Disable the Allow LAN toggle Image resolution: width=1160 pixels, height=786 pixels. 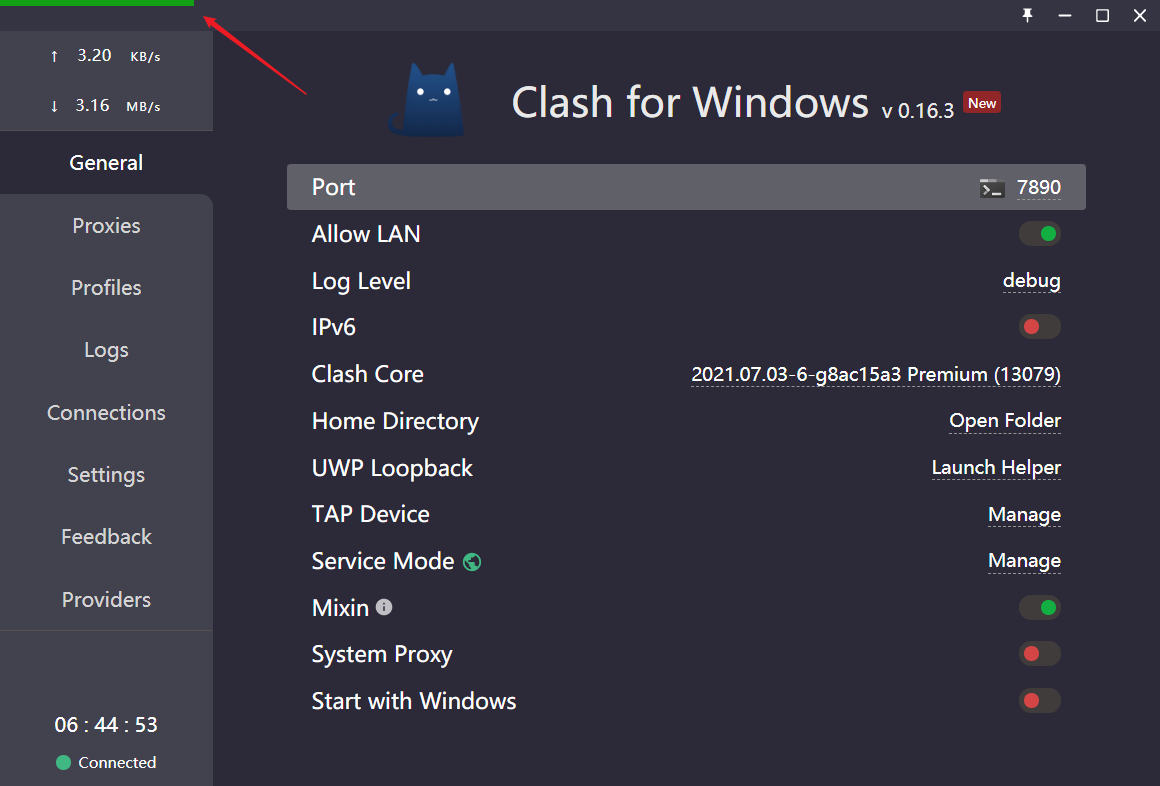(x=1039, y=234)
